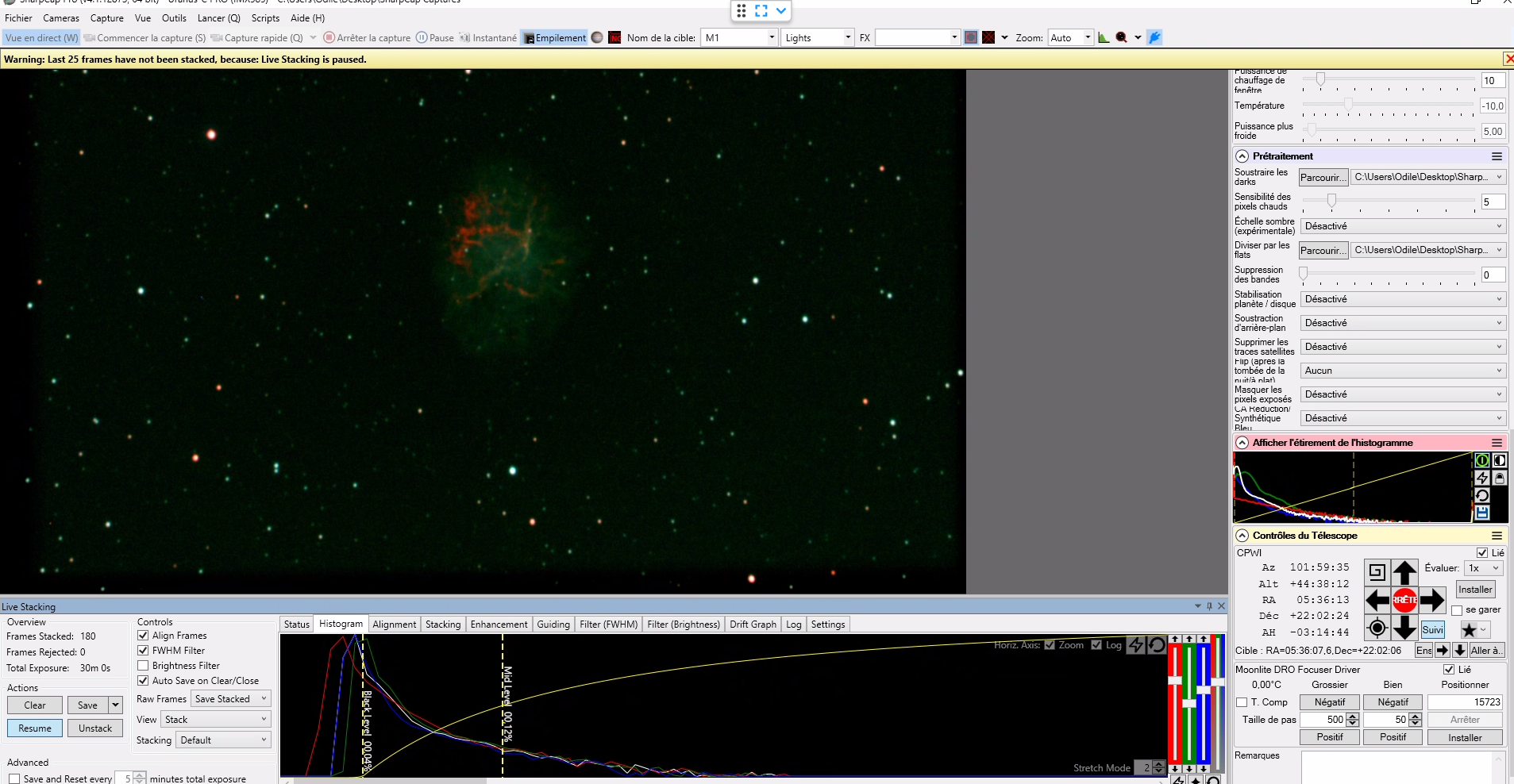Toggle Auto Save on Clear/Close
This screenshot has height=784, width=1514.
143,681
